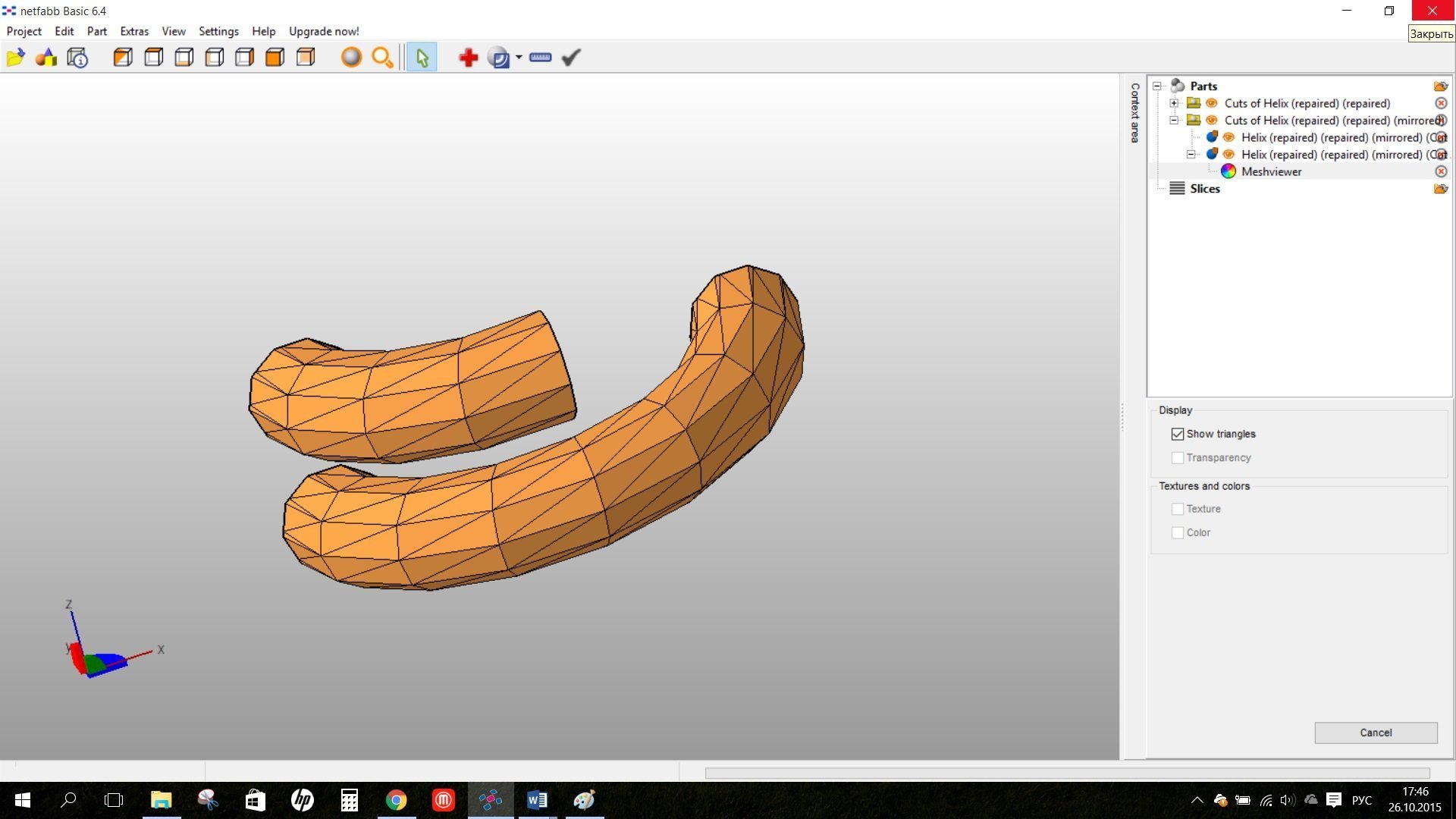Collapse the Parts tree node
This screenshot has height=819, width=1456.
coord(1157,86)
